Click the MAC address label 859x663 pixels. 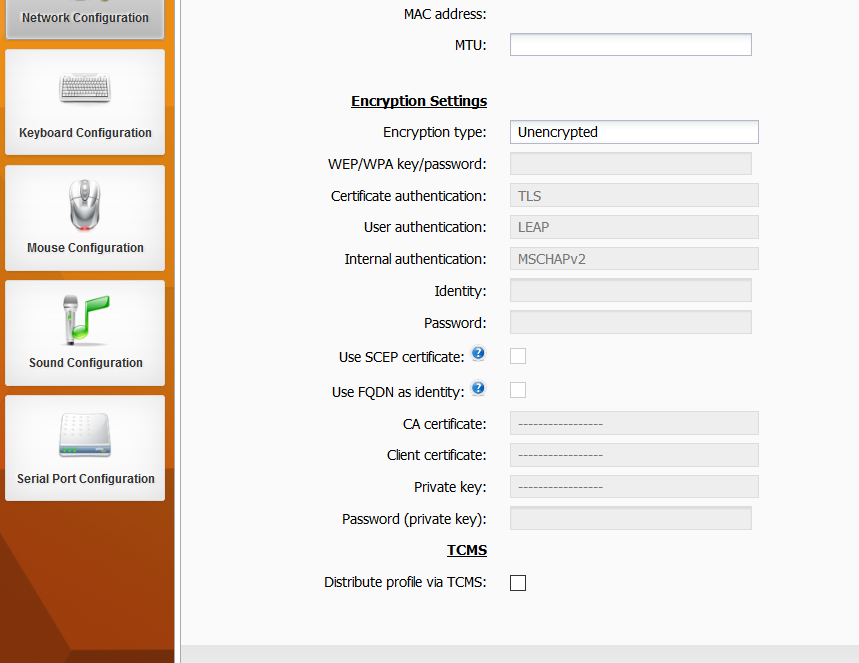[x=445, y=14]
